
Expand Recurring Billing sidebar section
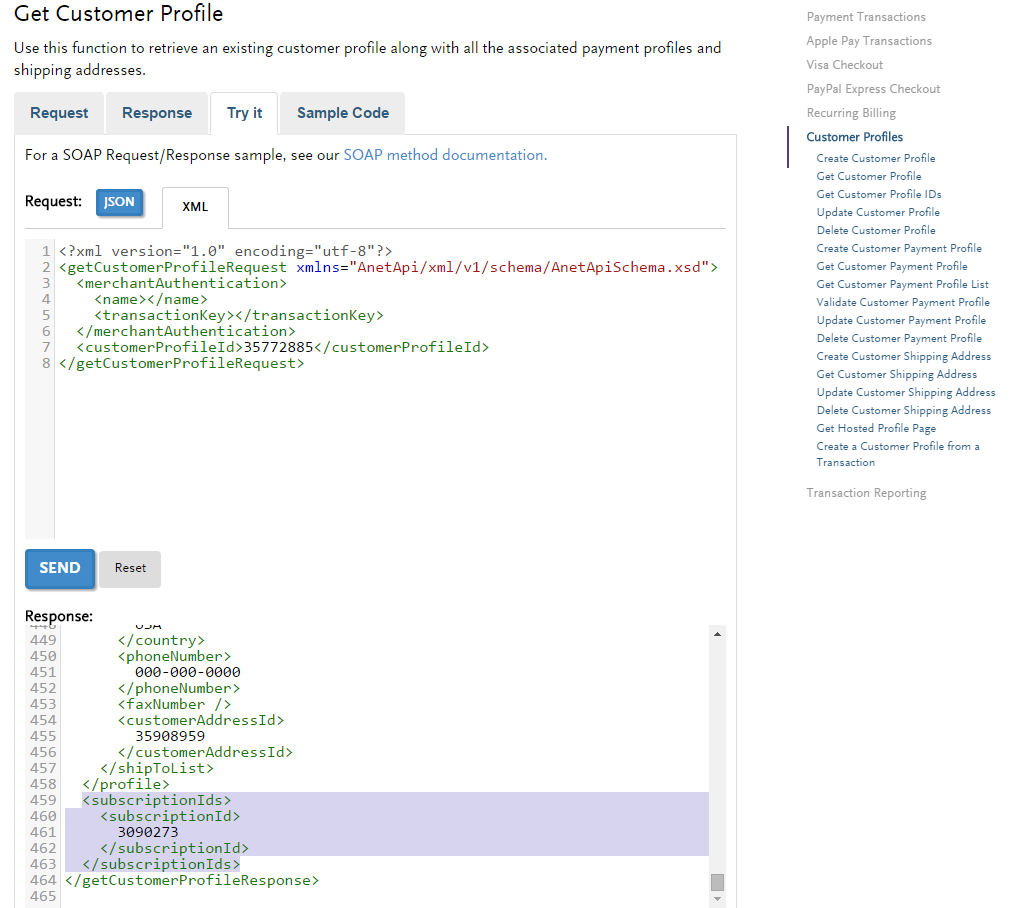(851, 113)
